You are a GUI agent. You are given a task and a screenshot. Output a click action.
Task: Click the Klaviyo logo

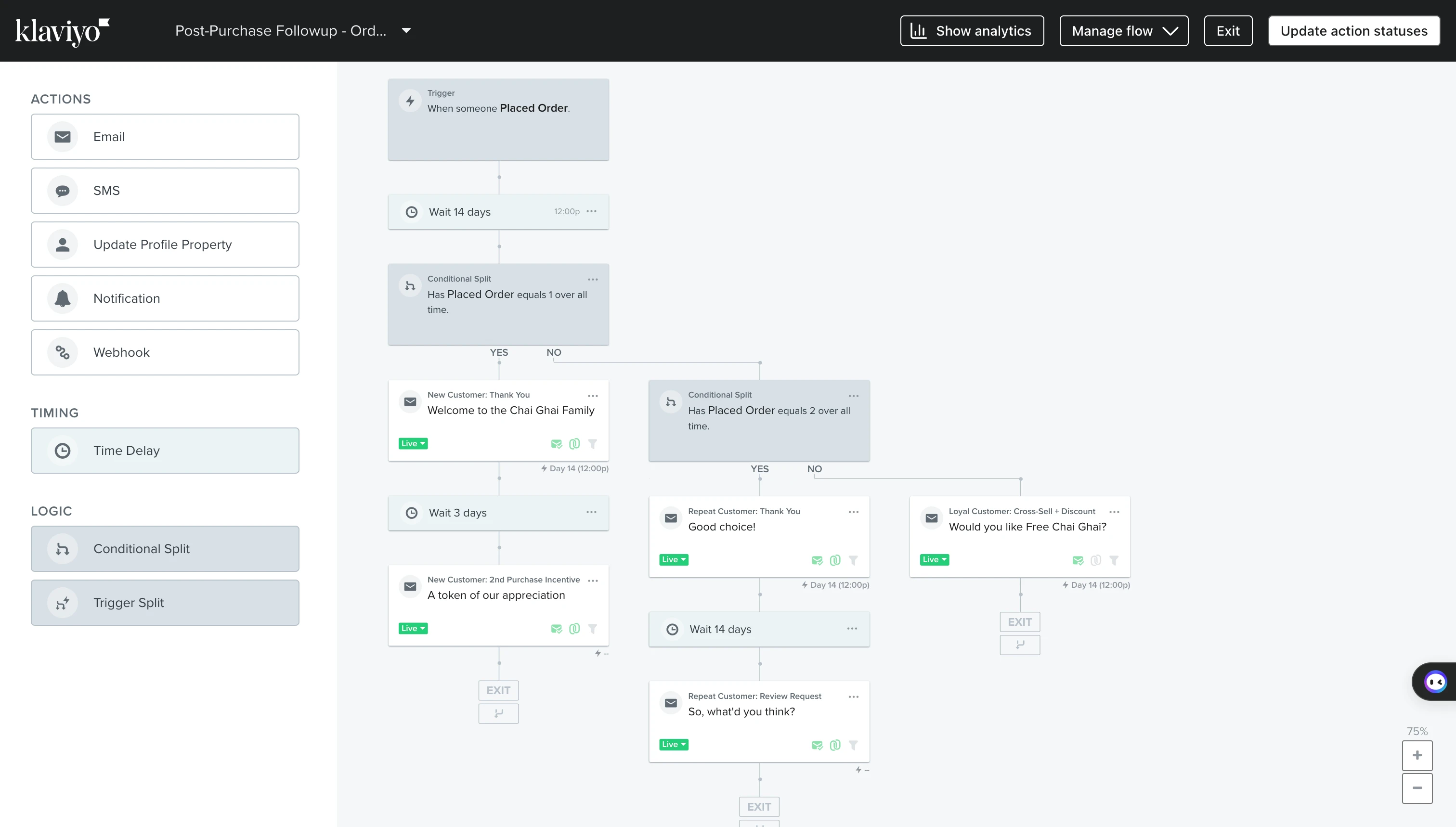tap(63, 31)
